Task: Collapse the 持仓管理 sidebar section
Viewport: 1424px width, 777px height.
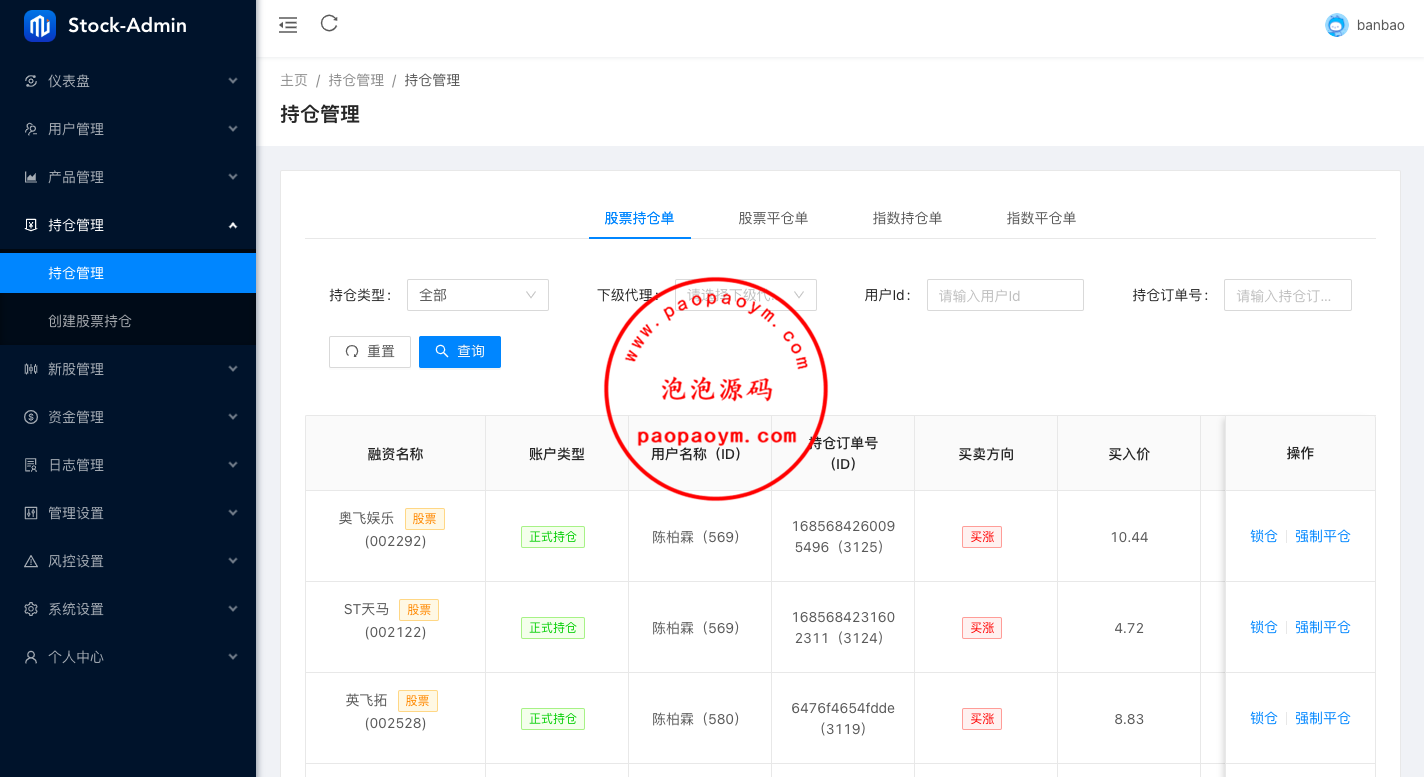Action: pyautogui.click(x=128, y=225)
